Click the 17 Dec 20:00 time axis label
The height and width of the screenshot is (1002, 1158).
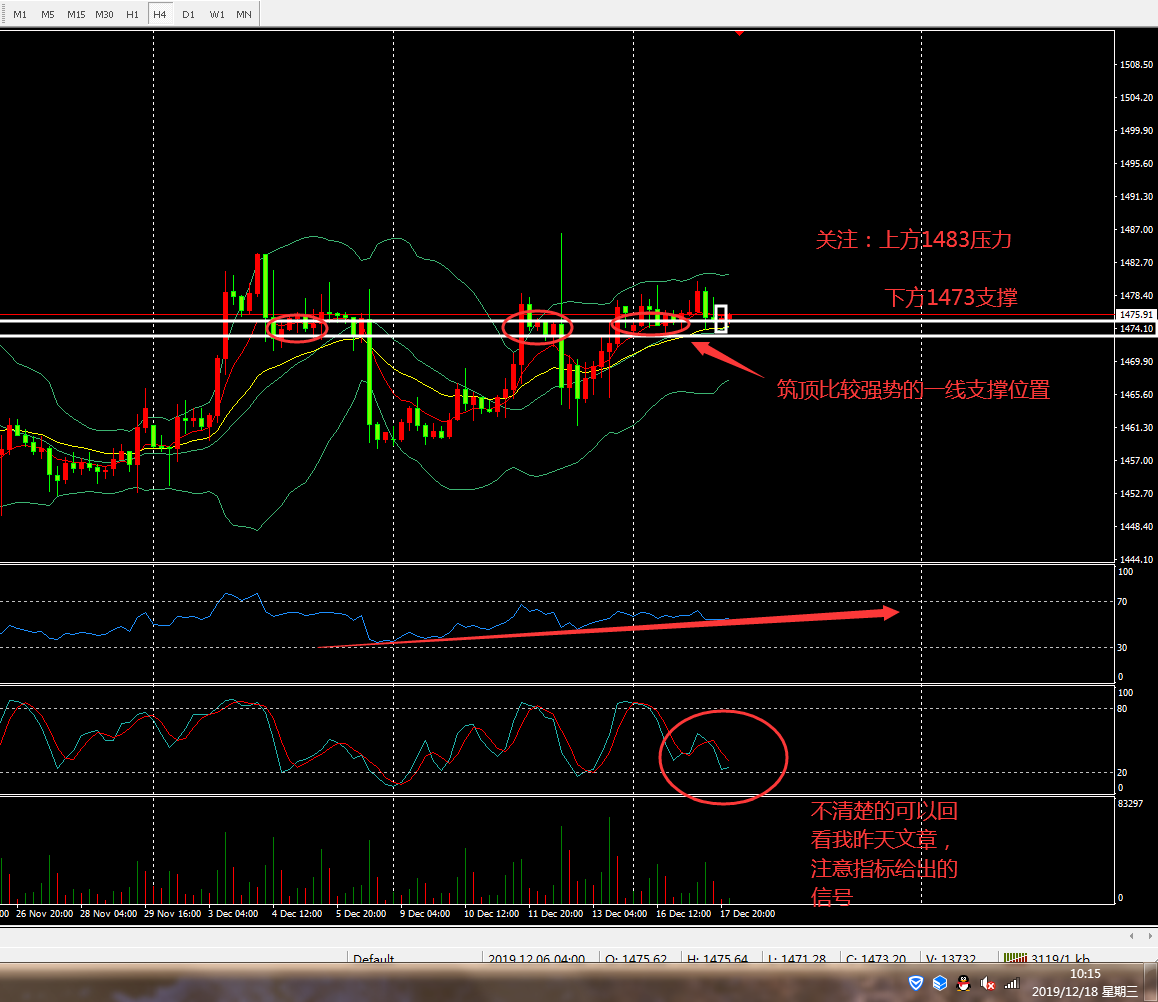(x=747, y=913)
